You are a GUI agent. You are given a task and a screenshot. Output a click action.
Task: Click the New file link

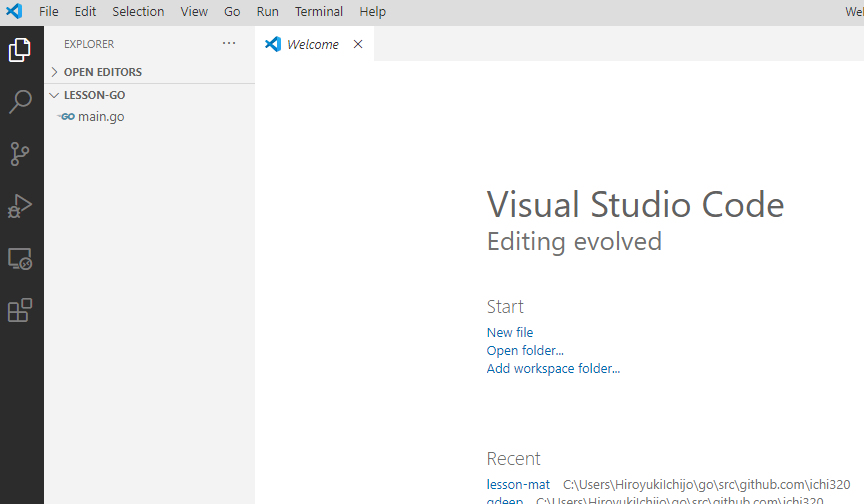[x=510, y=333]
